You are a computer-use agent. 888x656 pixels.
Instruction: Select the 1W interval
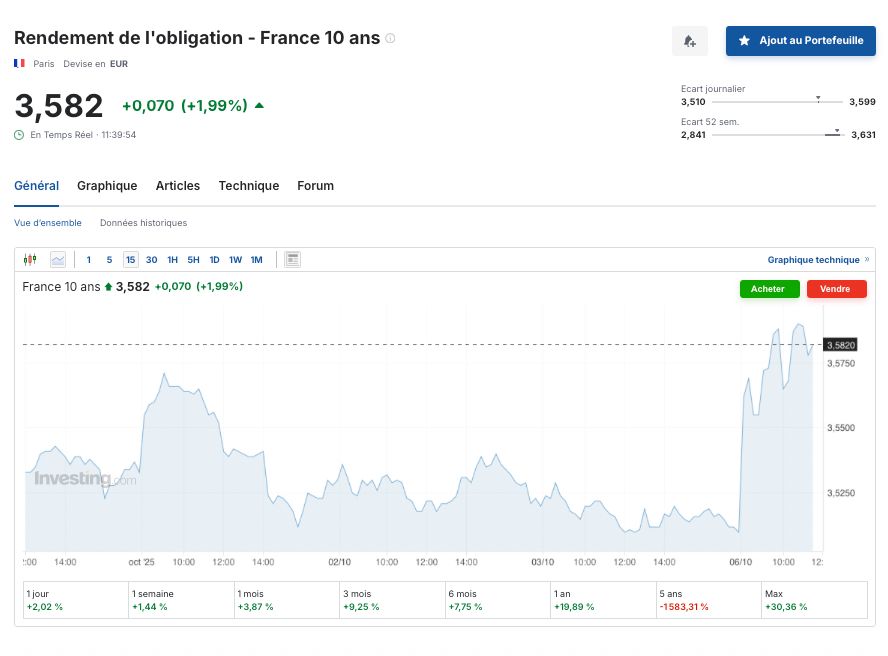[235, 259]
